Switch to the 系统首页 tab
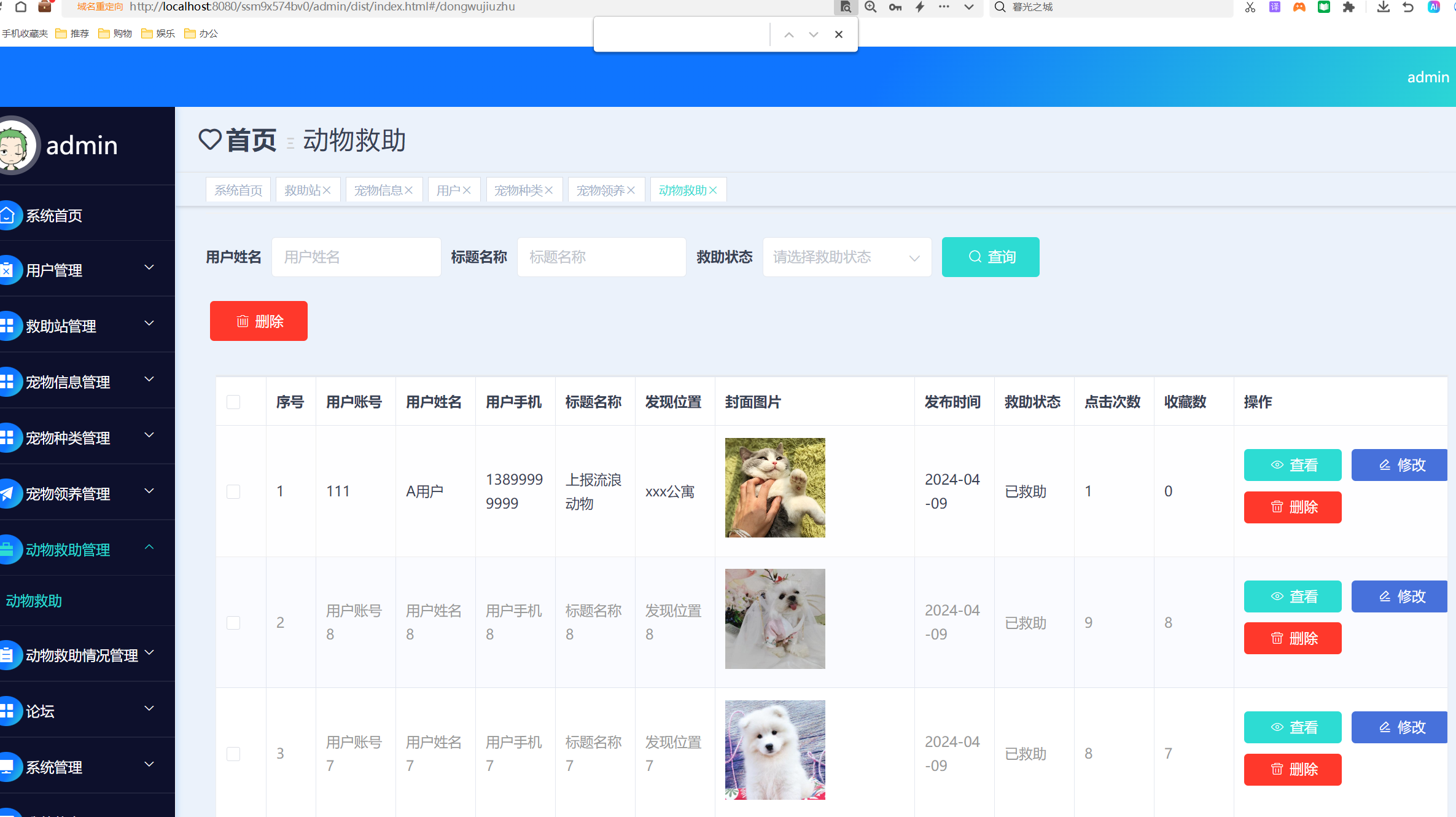This screenshot has height=817, width=1456. (x=238, y=189)
